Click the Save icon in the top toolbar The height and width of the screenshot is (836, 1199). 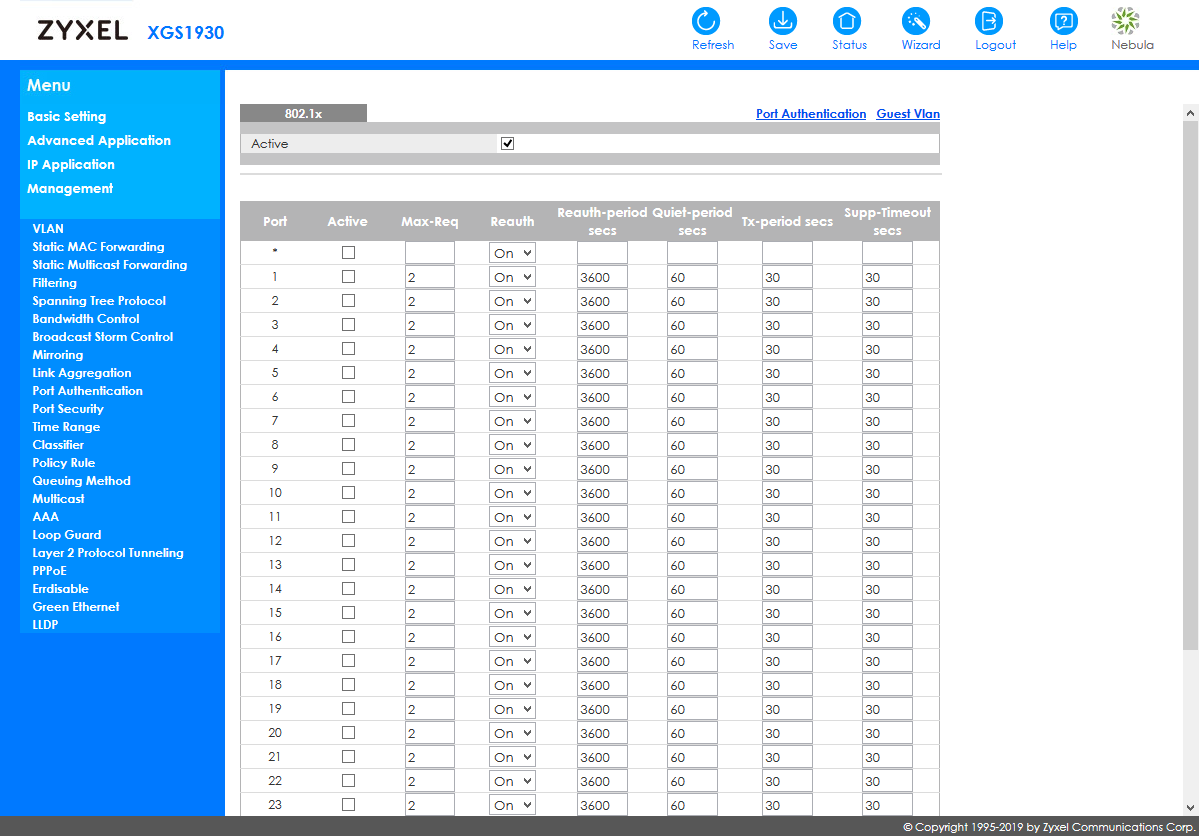click(x=782, y=21)
